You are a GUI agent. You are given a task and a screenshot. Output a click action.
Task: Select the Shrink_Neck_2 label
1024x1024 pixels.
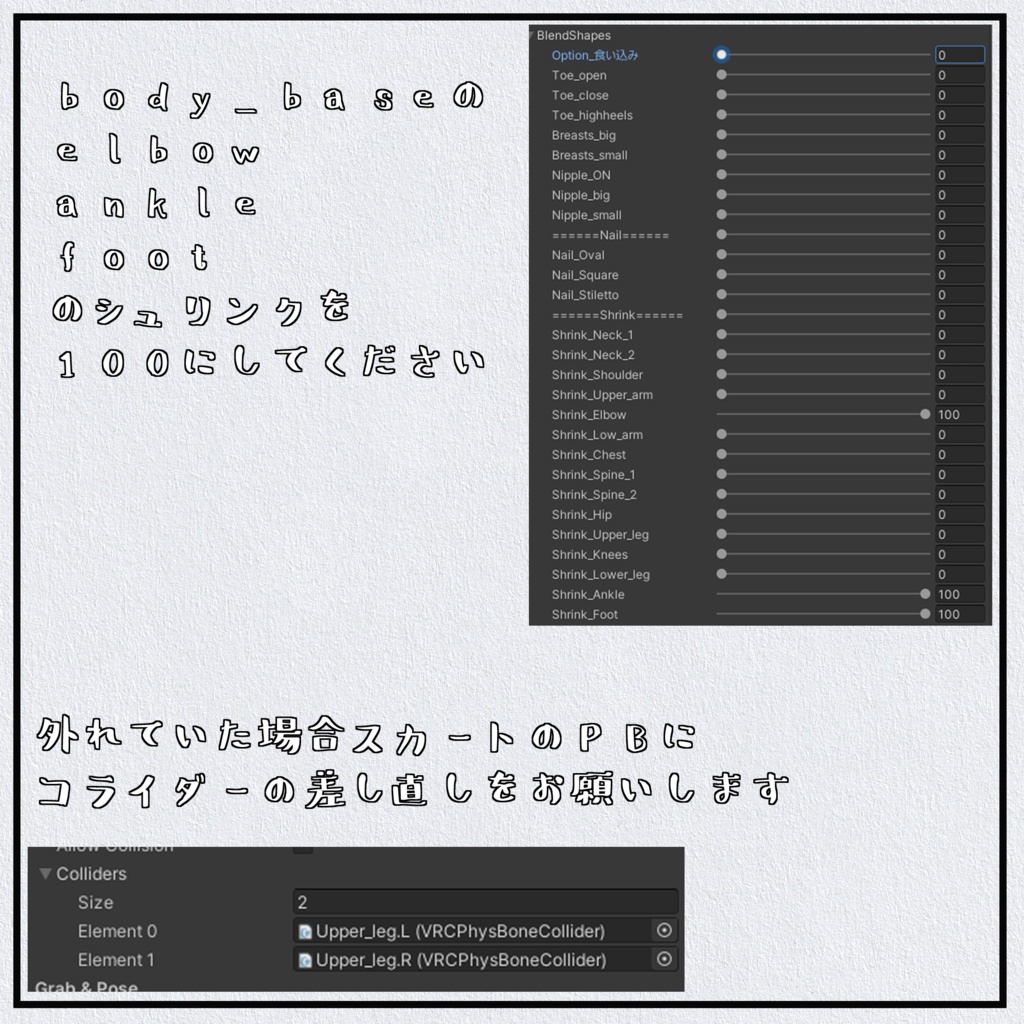[x=592, y=355]
